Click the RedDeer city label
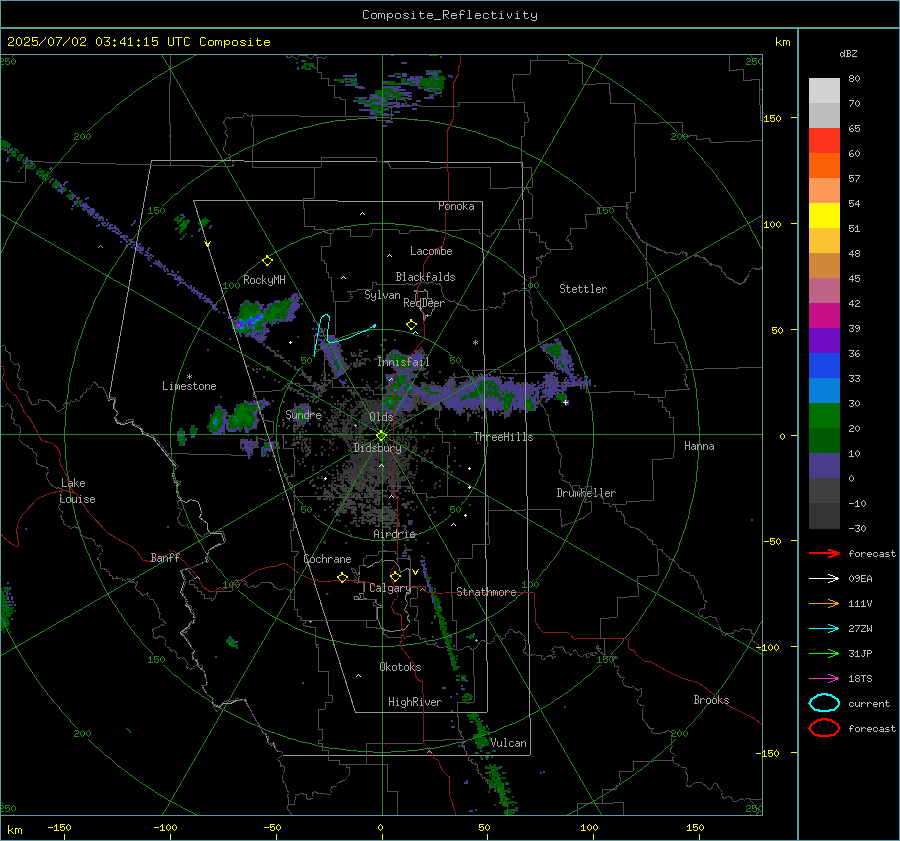The width and height of the screenshot is (900, 841). (424, 303)
